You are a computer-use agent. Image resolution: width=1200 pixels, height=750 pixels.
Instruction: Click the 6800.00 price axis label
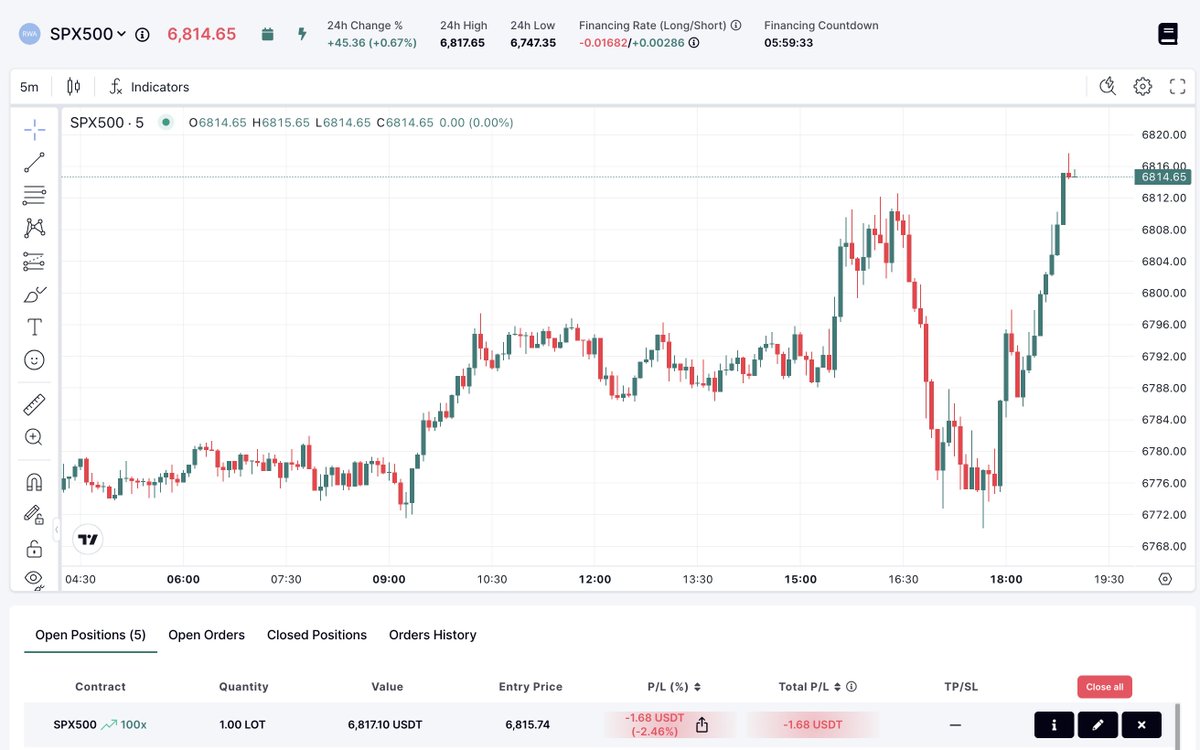1164,293
